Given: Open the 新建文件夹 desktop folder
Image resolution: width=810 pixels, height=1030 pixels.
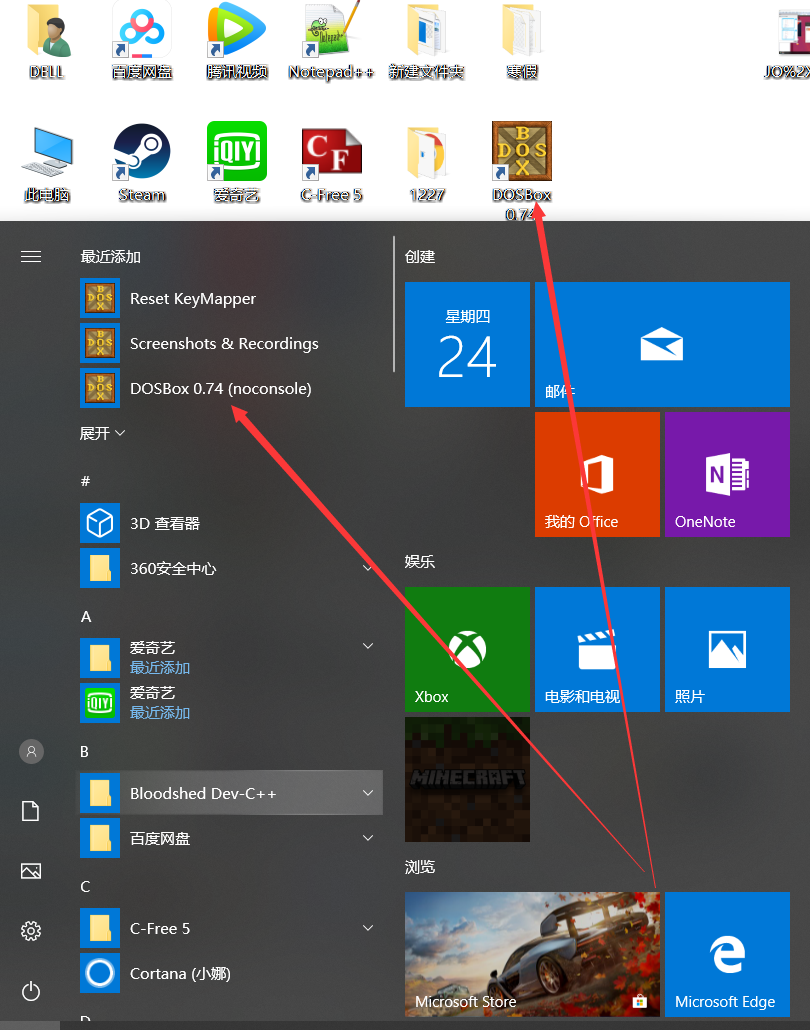Looking at the screenshot, I should [426, 41].
